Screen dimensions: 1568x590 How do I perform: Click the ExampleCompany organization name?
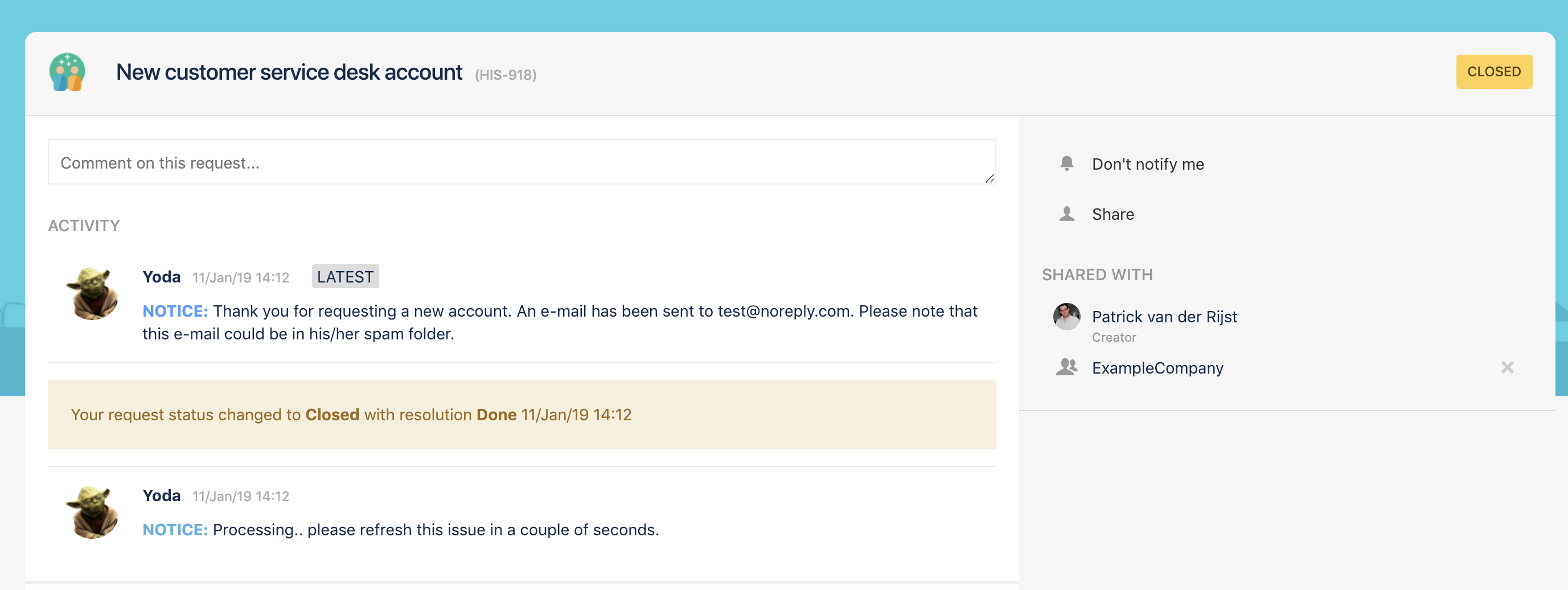tap(1157, 368)
